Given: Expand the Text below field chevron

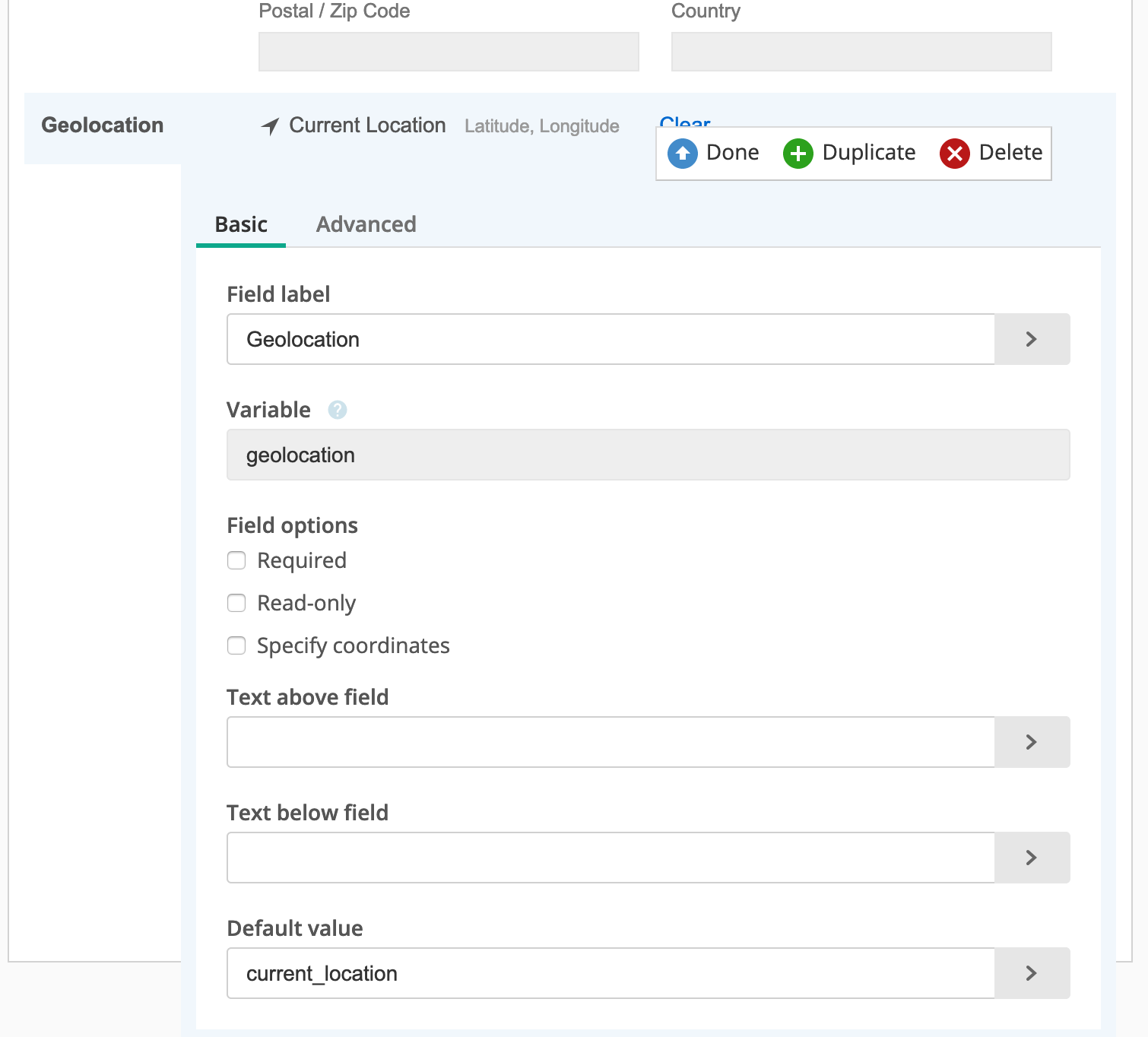Looking at the screenshot, I should pos(1031,858).
